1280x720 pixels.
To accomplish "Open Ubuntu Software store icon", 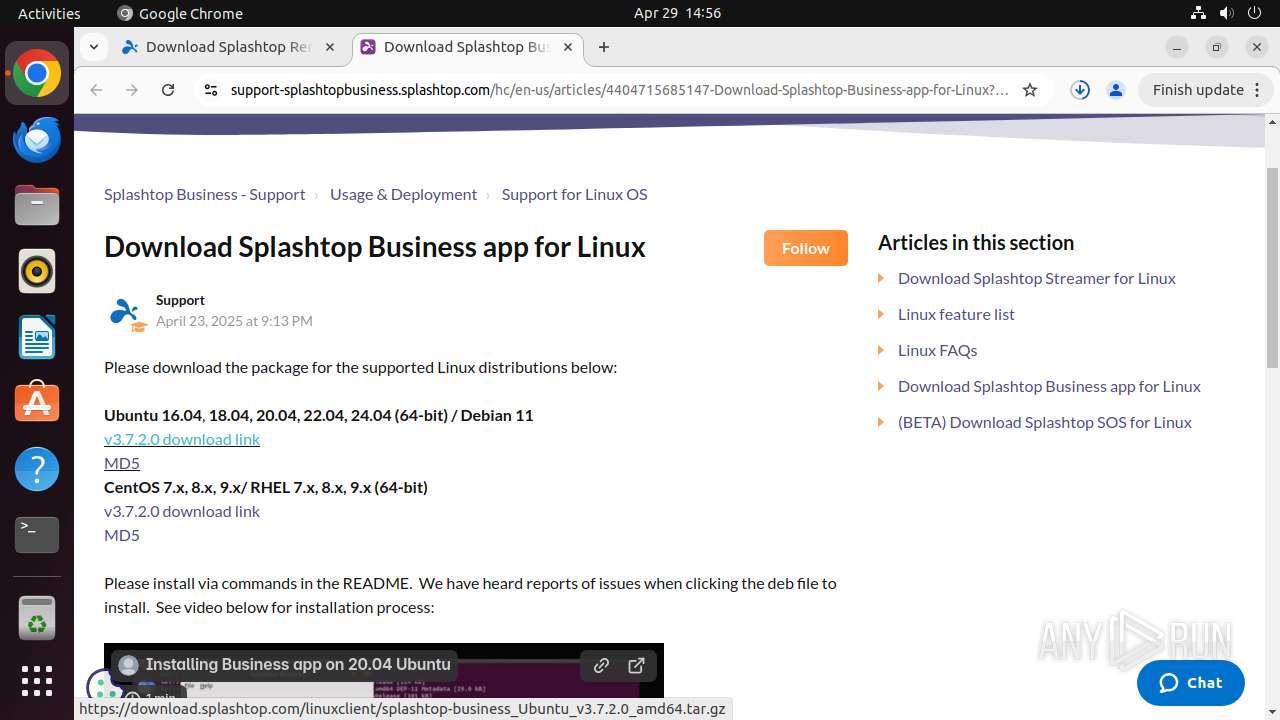I will click(x=37, y=403).
